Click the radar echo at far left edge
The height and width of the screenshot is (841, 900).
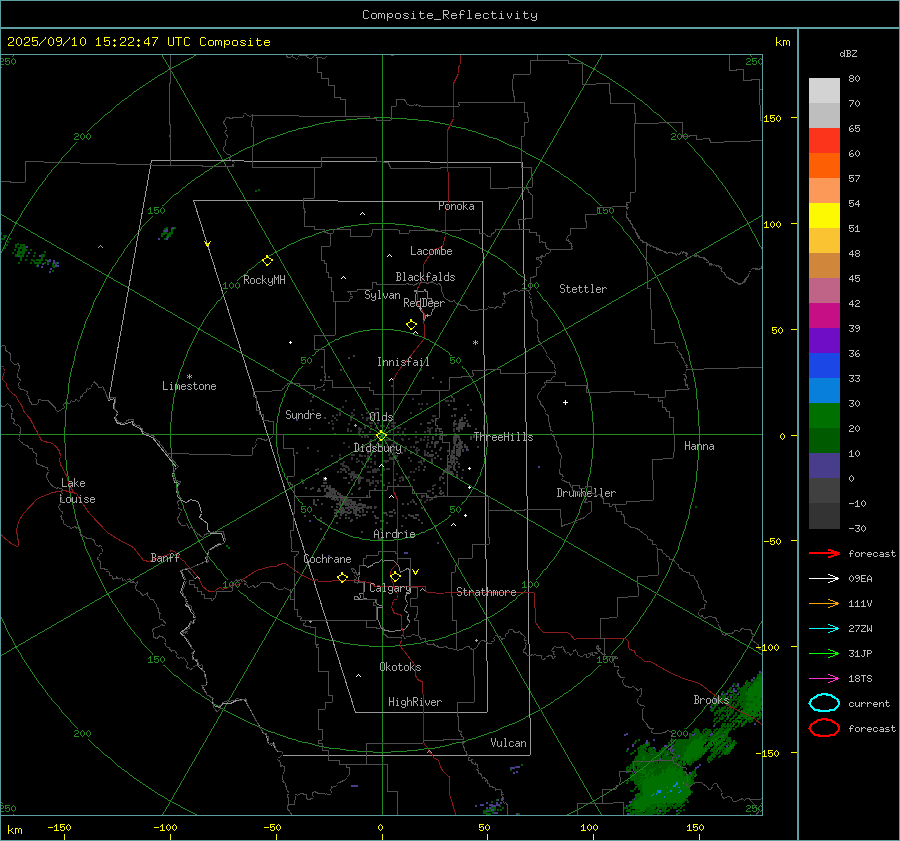click(29, 253)
